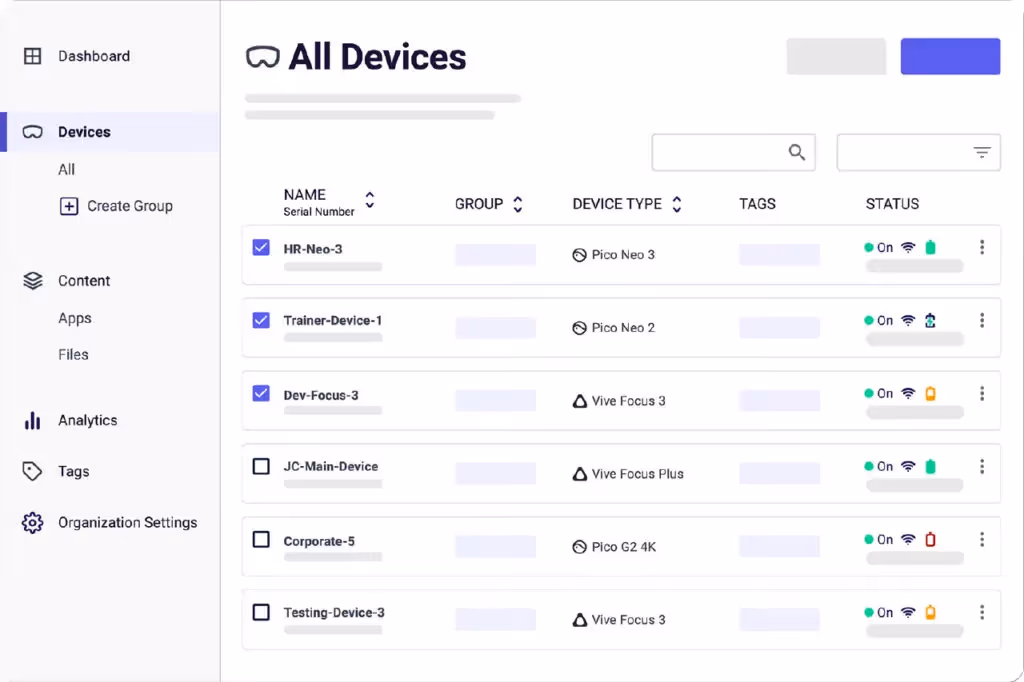Image resolution: width=1024 pixels, height=682 pixels.
Task: Click the Trainer-Device-1 device name
Action: coord(332,321)
